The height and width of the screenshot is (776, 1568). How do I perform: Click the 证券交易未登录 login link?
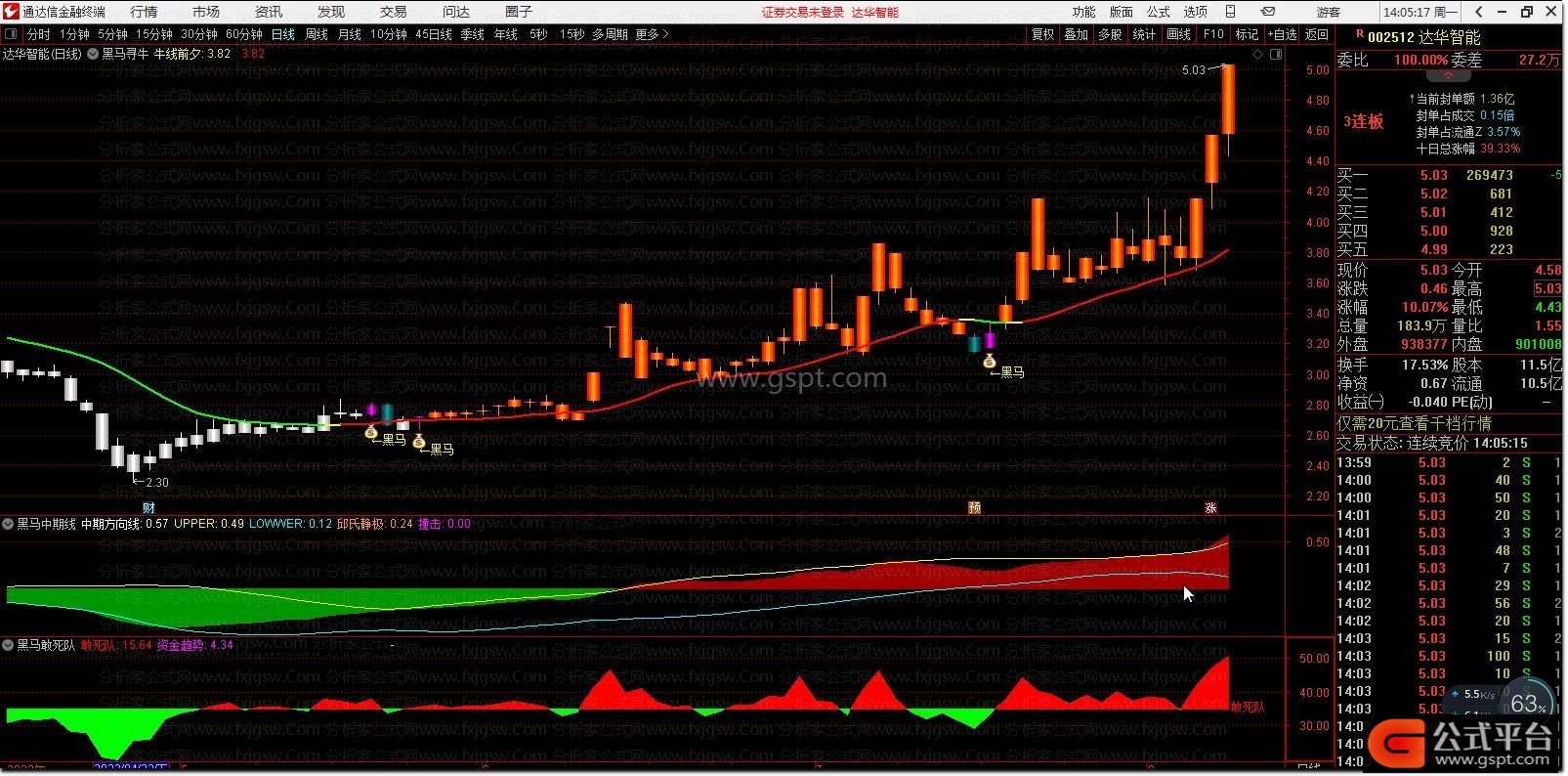point(803,12)
